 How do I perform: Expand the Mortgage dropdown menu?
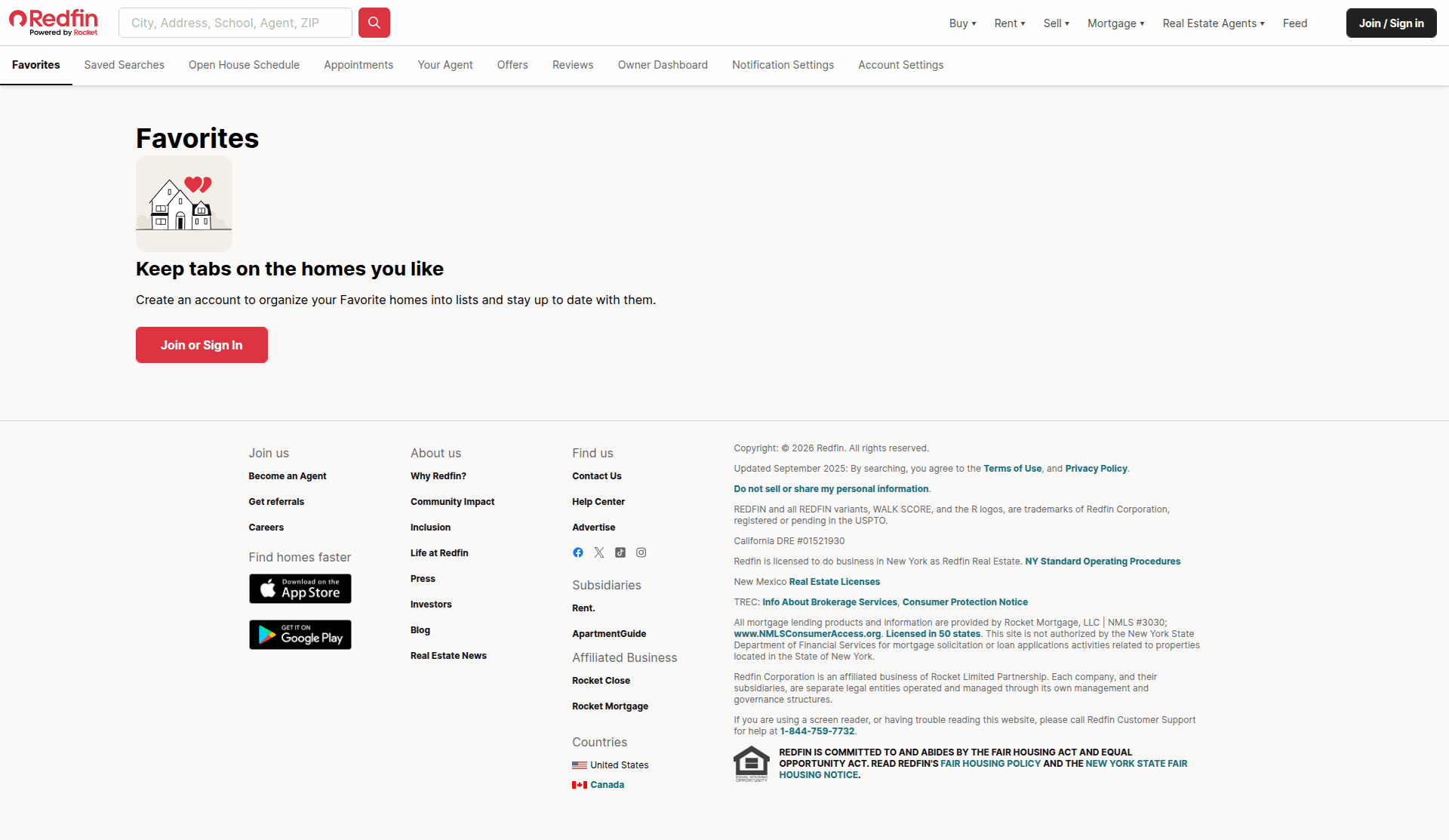pos(1116,23)
